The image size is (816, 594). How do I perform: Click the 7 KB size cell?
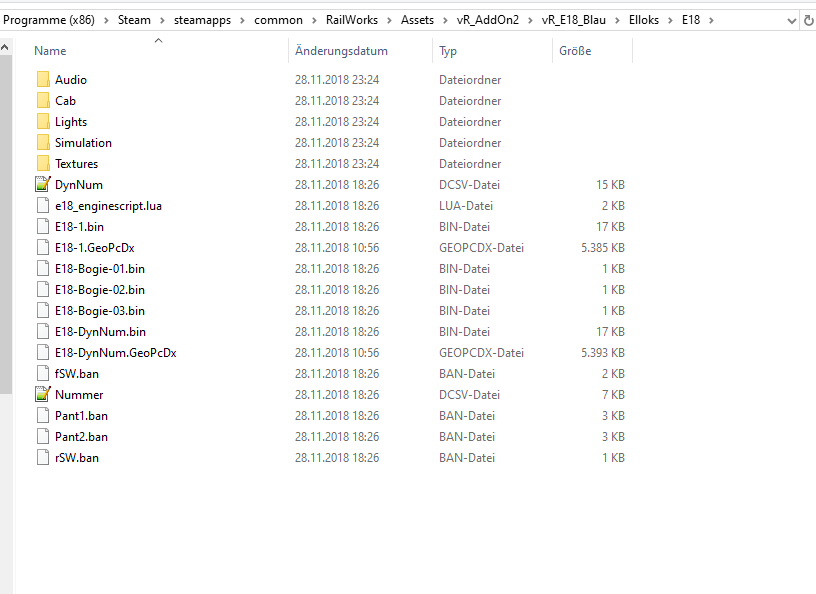point(613,395)
